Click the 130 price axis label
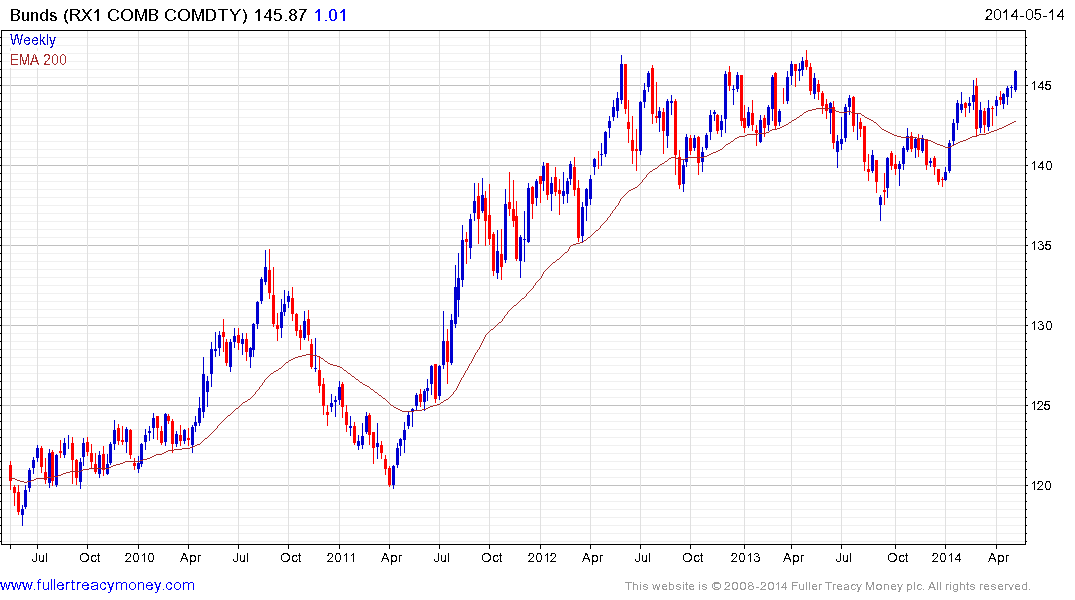Viewport: 1075px width, 600px height. tap(1043, 326)
